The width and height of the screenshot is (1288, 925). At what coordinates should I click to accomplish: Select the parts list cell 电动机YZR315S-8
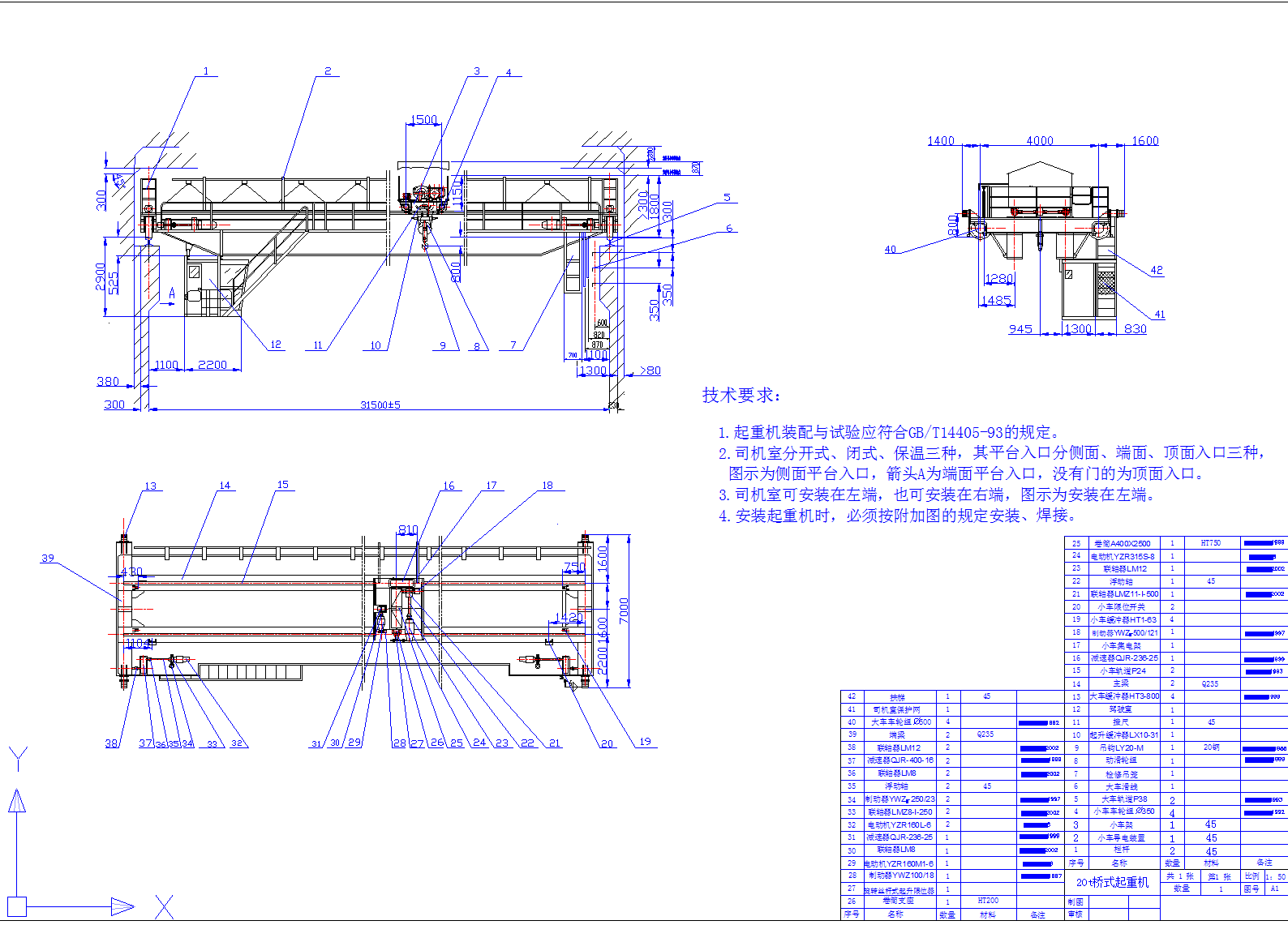1123,556
